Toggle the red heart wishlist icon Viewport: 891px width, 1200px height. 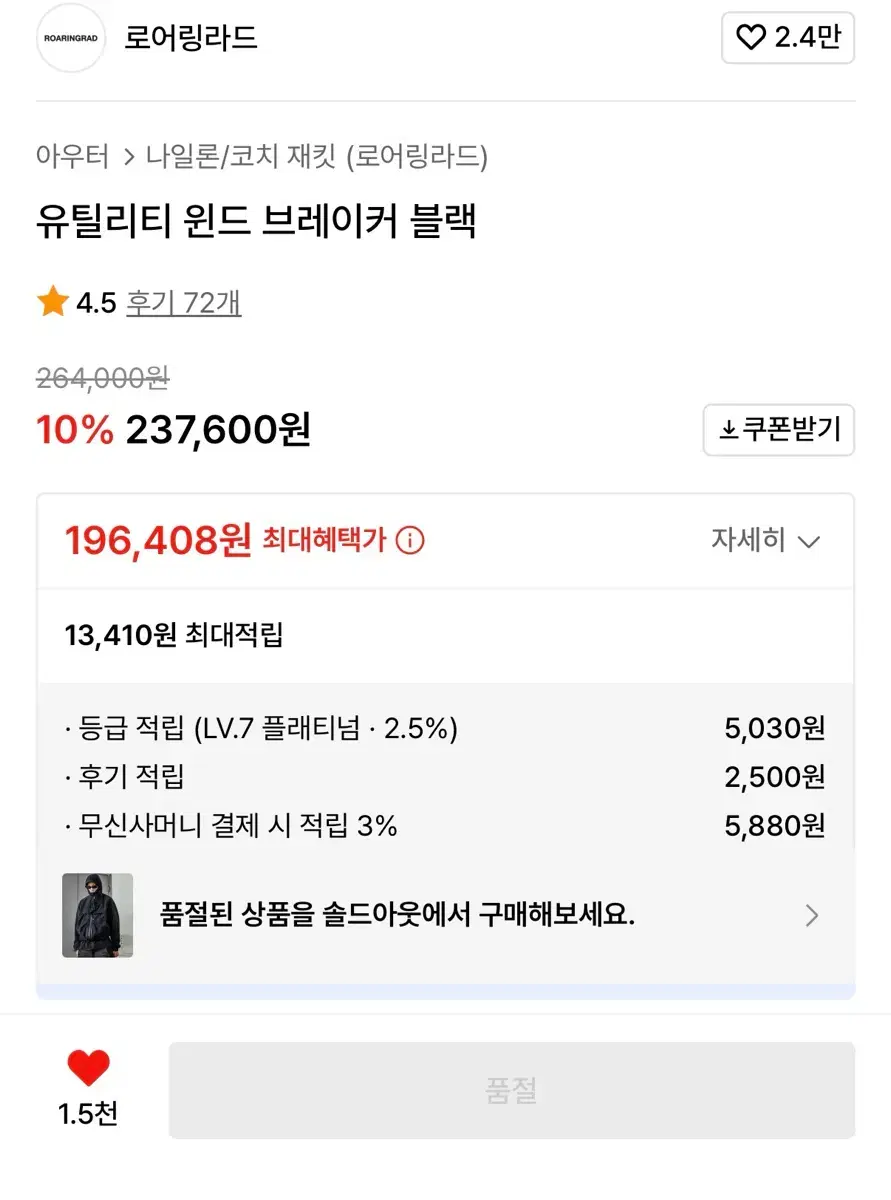coord(88,1069)
